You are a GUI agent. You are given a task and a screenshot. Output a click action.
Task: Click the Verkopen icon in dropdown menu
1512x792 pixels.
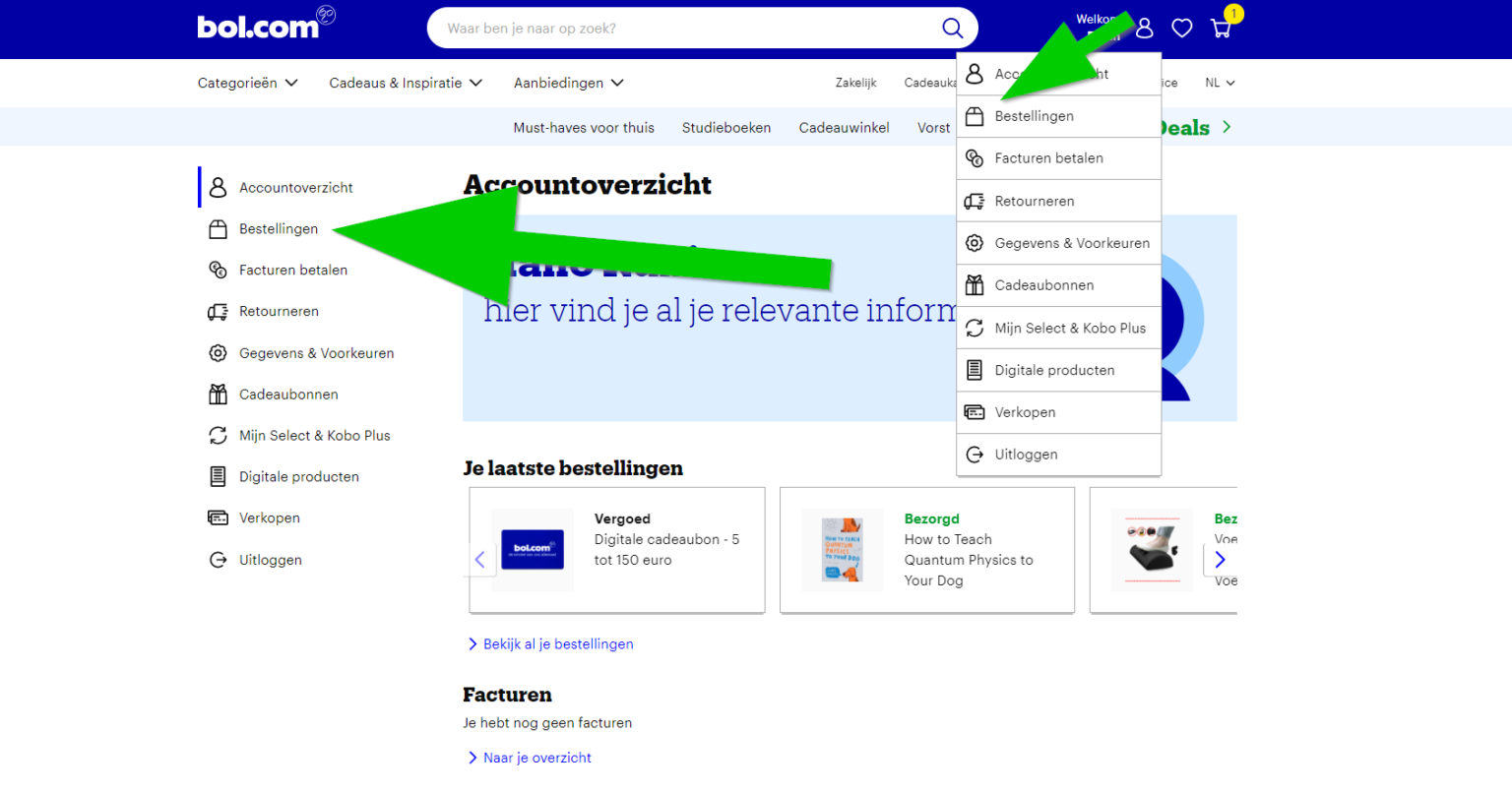[x=975, y=412]
